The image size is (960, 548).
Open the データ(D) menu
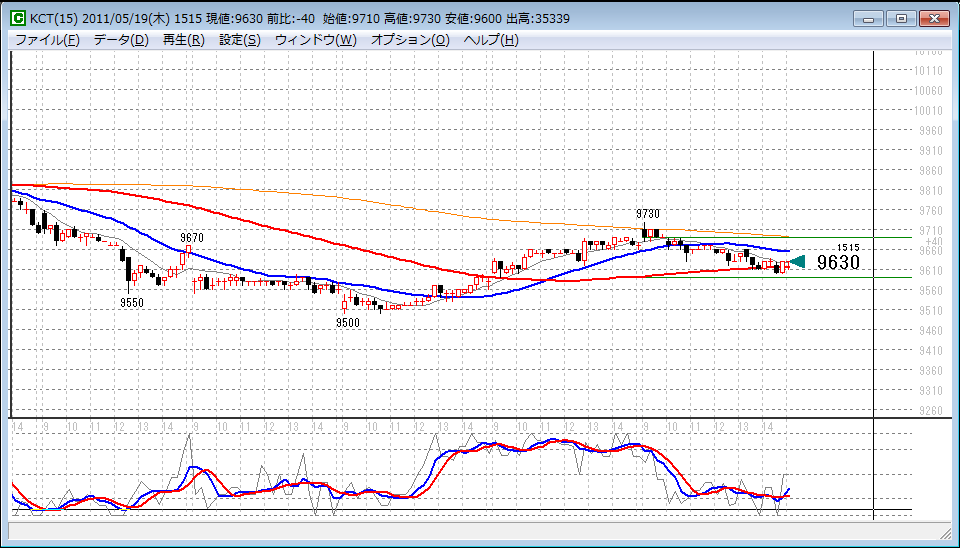(x=121, y=40)
